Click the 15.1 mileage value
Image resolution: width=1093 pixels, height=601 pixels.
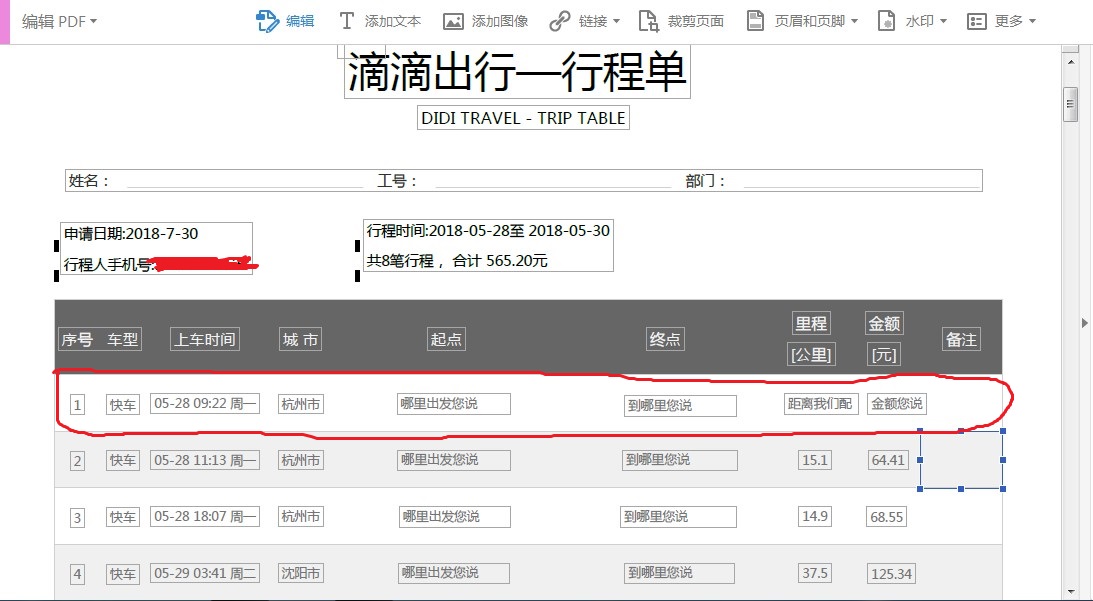click(815, 460)
